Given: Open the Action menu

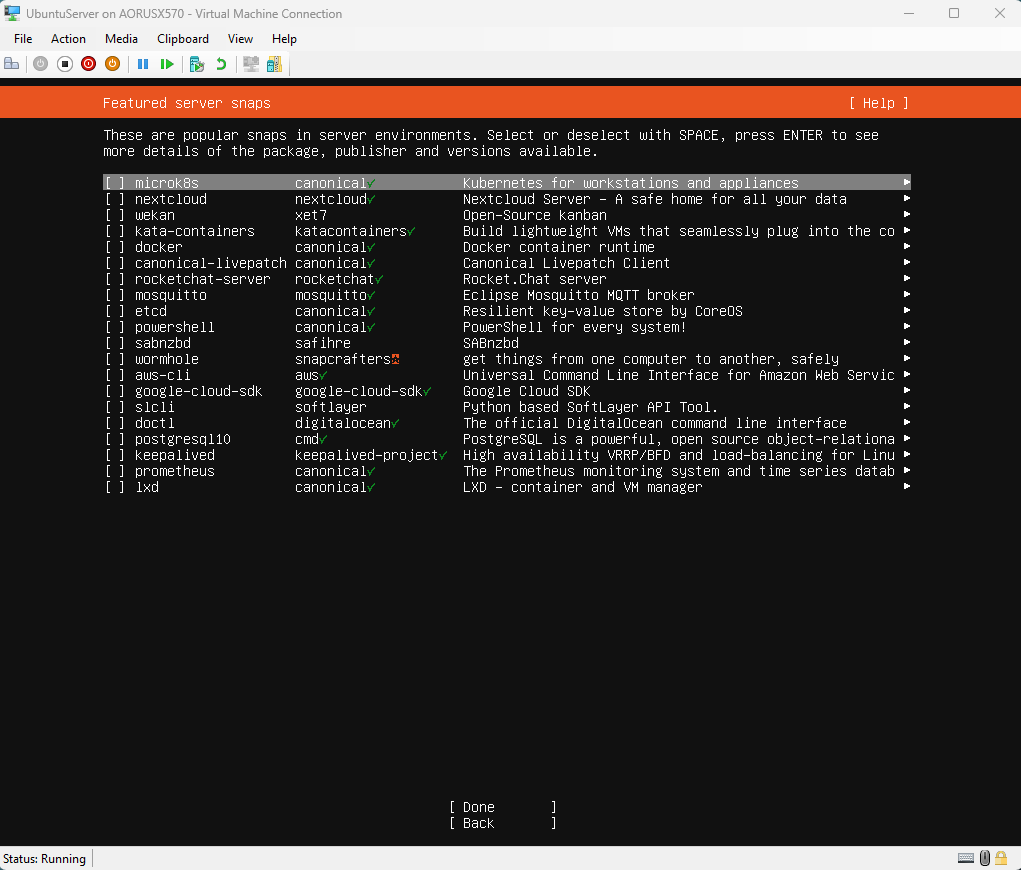Looking at the screenshot, I should tap(68, 39).
